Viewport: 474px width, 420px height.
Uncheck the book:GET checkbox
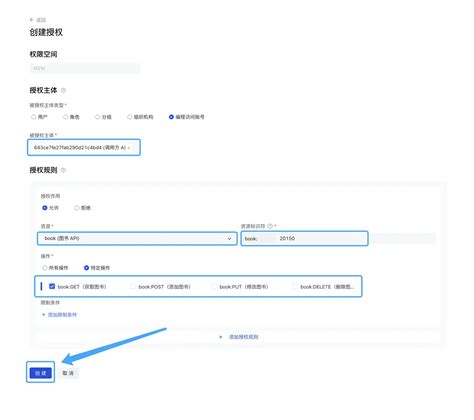[52, 286]
